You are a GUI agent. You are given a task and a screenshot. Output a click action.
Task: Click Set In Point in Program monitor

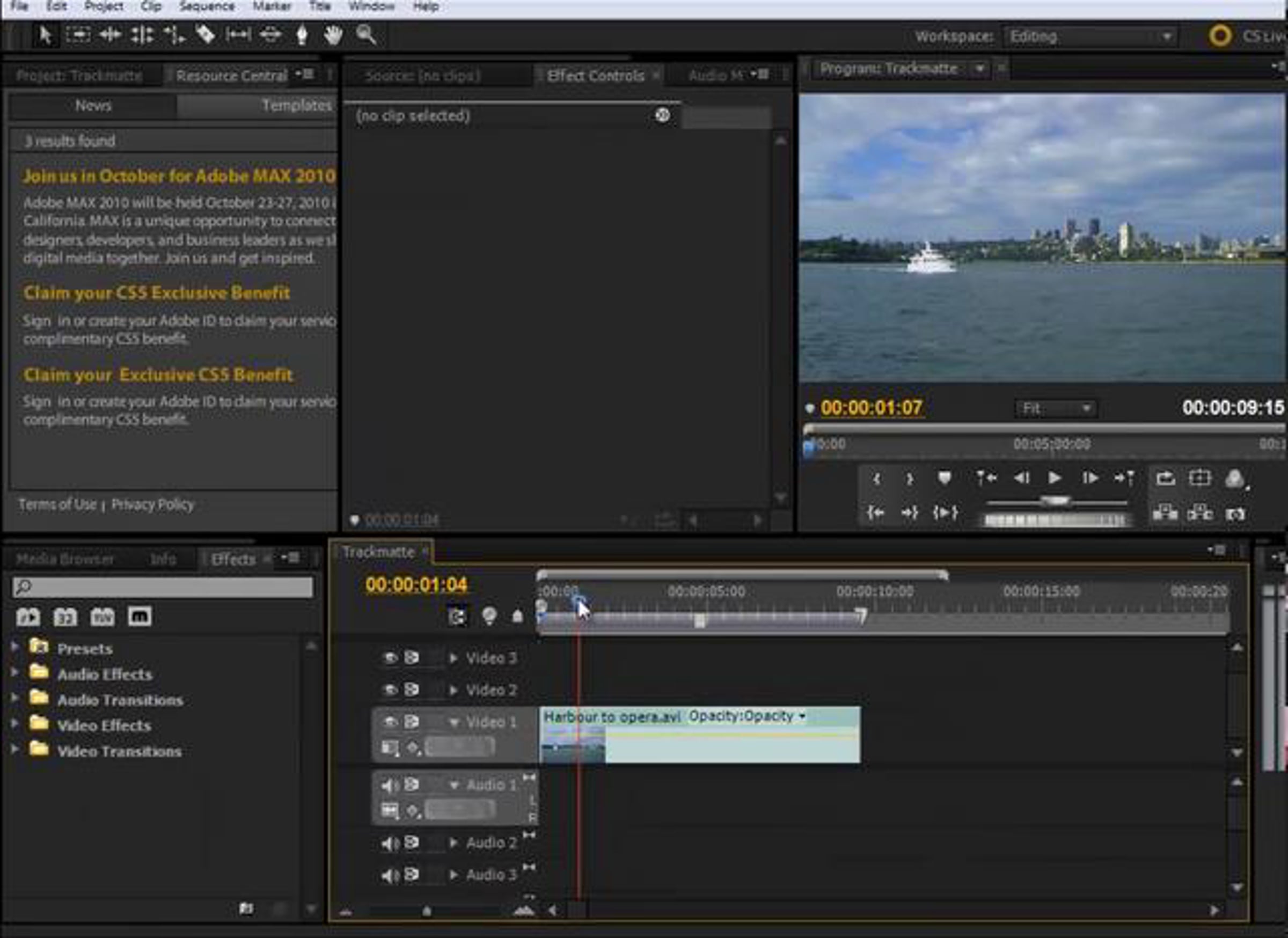pyautogui.click(x=877, y=479)
